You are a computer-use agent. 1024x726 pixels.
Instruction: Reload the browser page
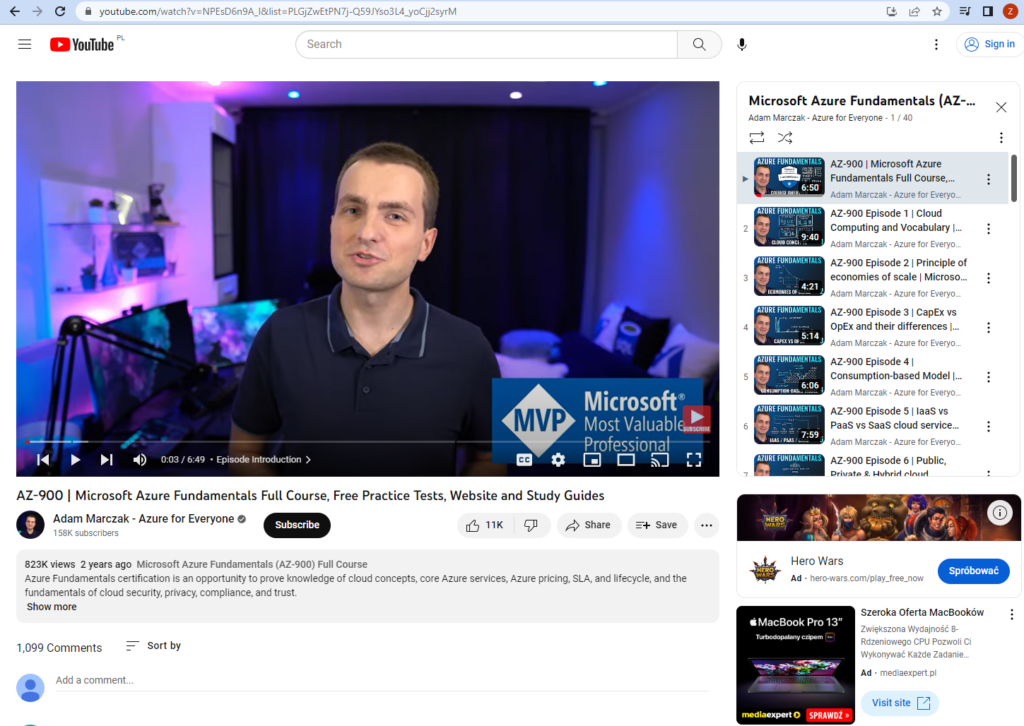pos(59,11)
